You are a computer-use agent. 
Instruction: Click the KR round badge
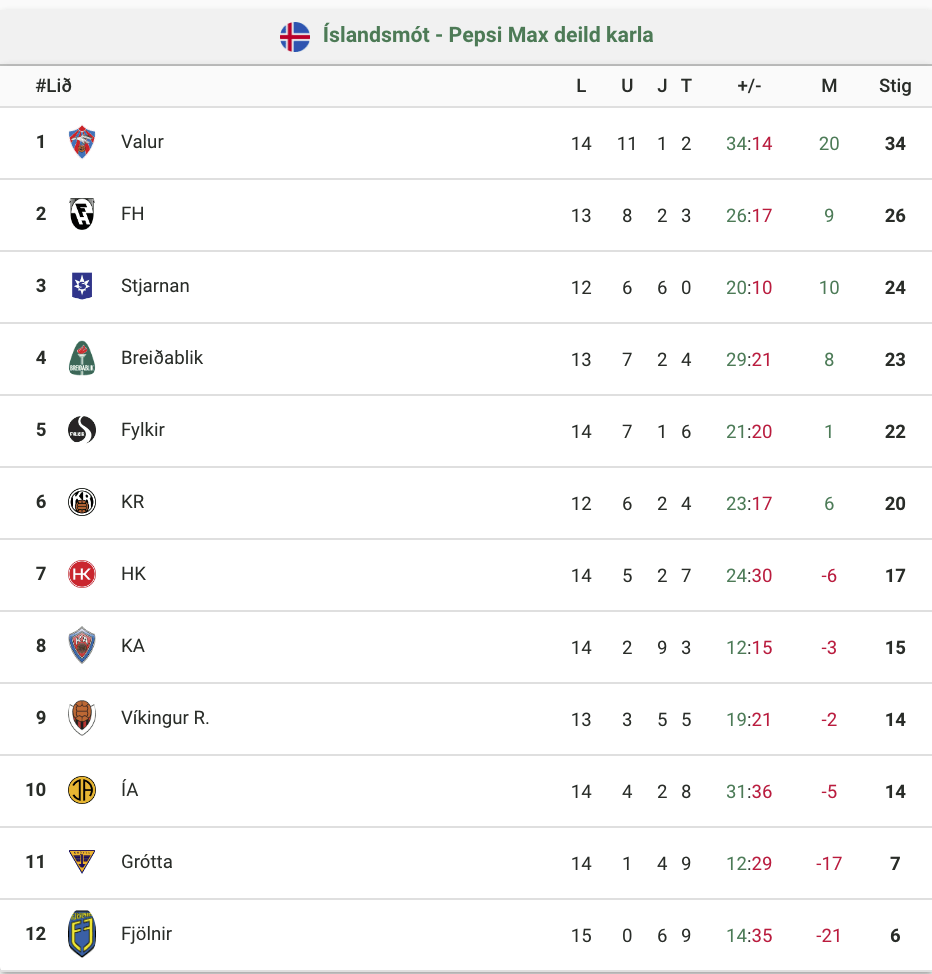coord(81,502)
